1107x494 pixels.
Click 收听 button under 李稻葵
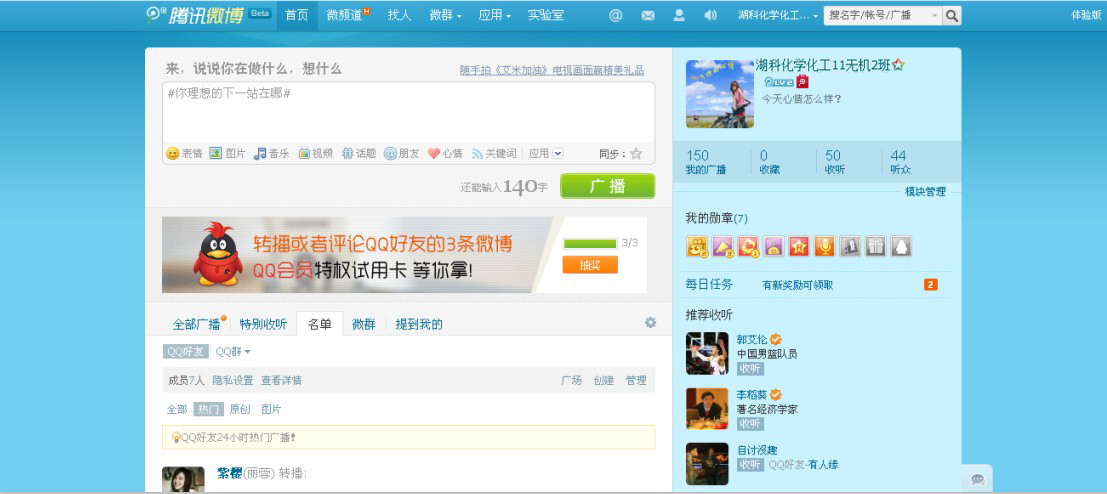tap(750, 423)
